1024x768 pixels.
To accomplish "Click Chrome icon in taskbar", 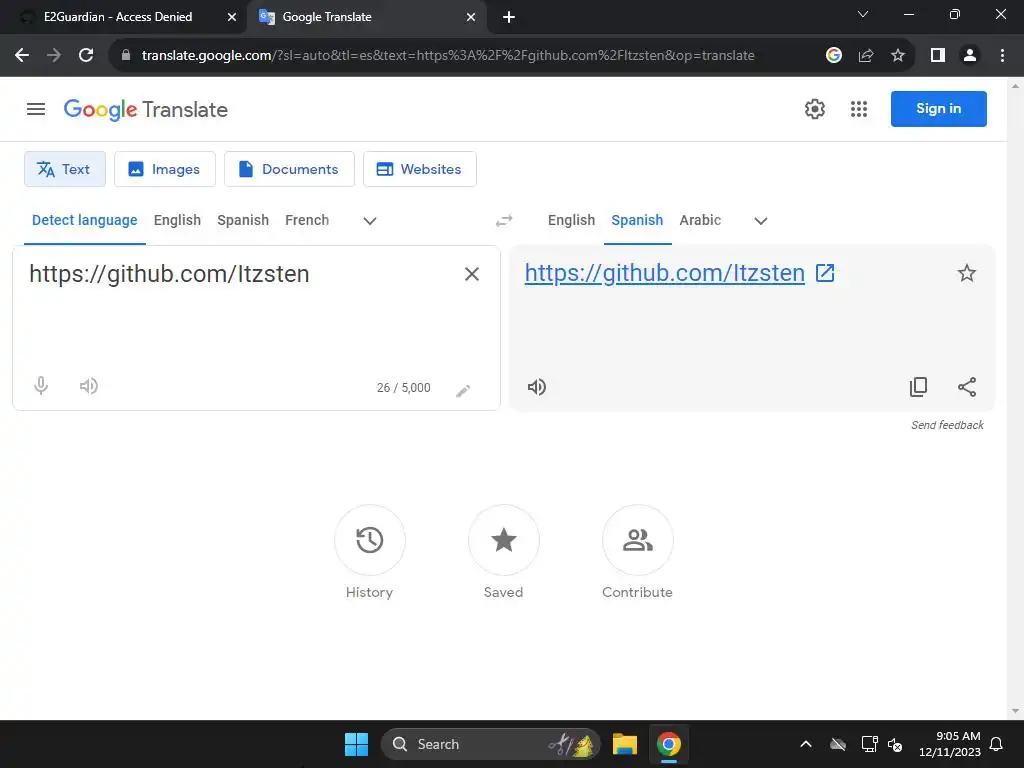I will tap(669, 744).
